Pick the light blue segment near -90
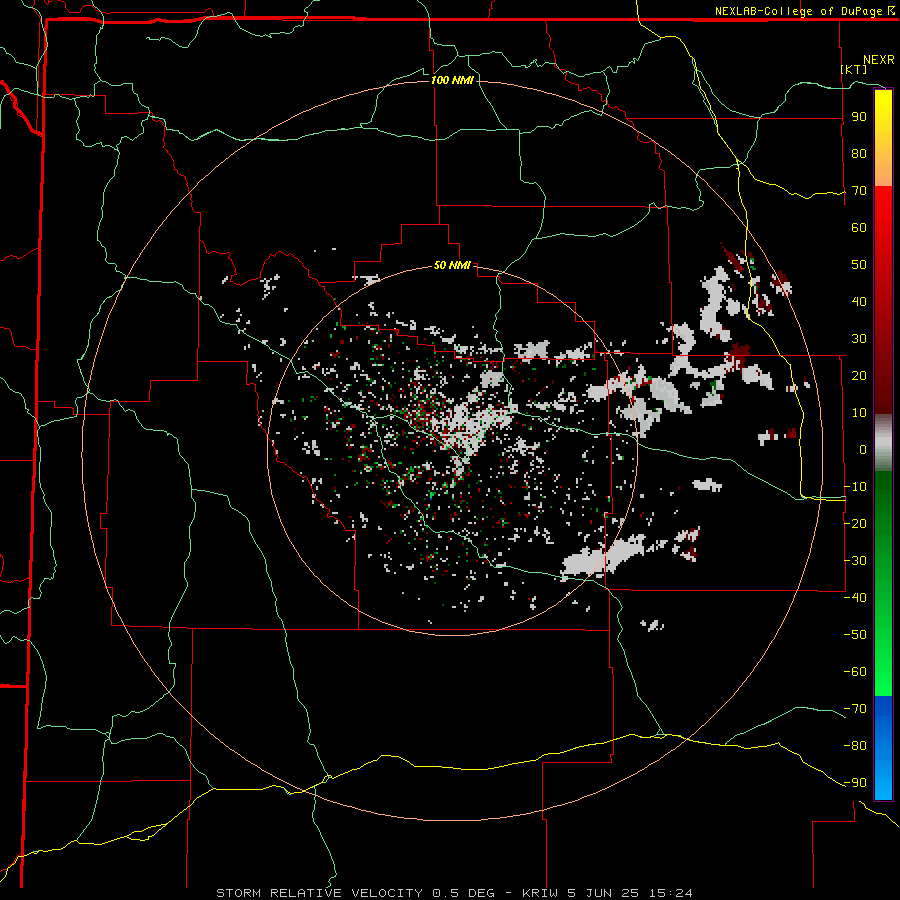The height and width of the screenshot is (900, 900). 883,783
